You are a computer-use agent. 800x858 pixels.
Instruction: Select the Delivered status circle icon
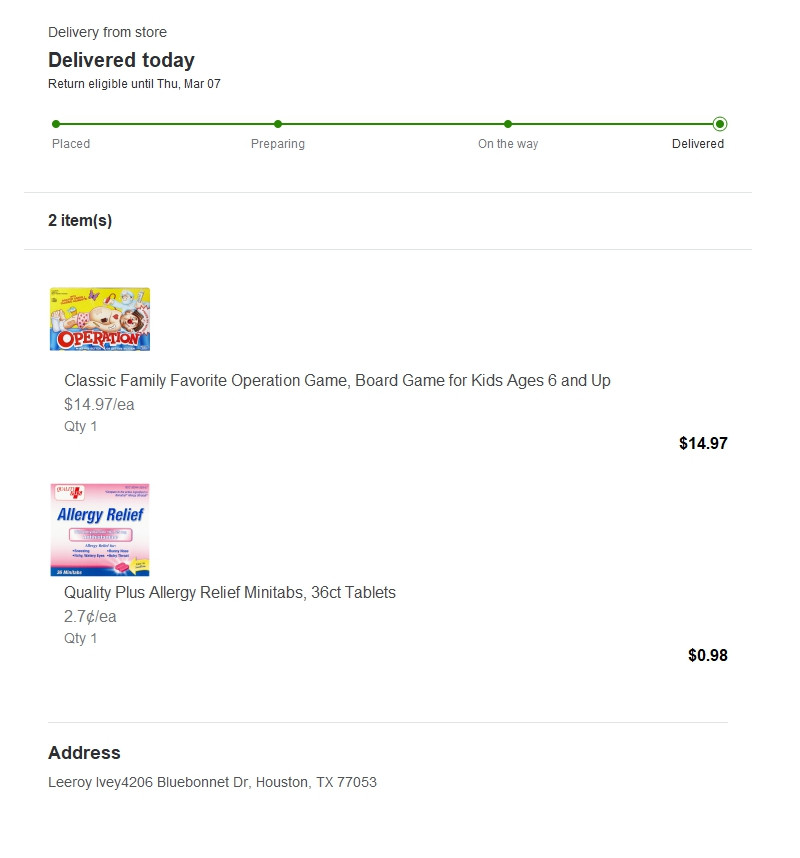720,124
